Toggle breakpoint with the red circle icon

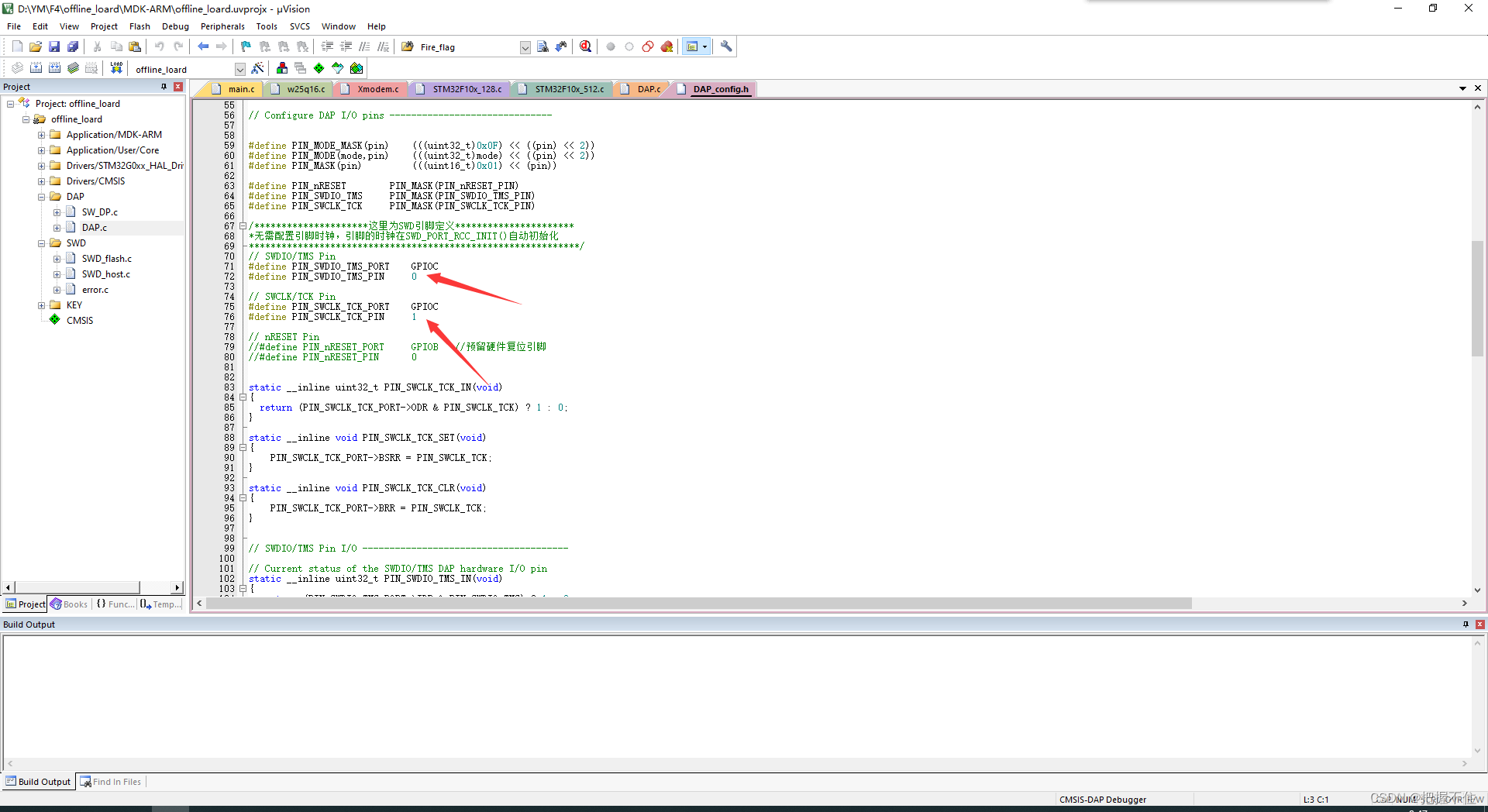pos(611,46)
